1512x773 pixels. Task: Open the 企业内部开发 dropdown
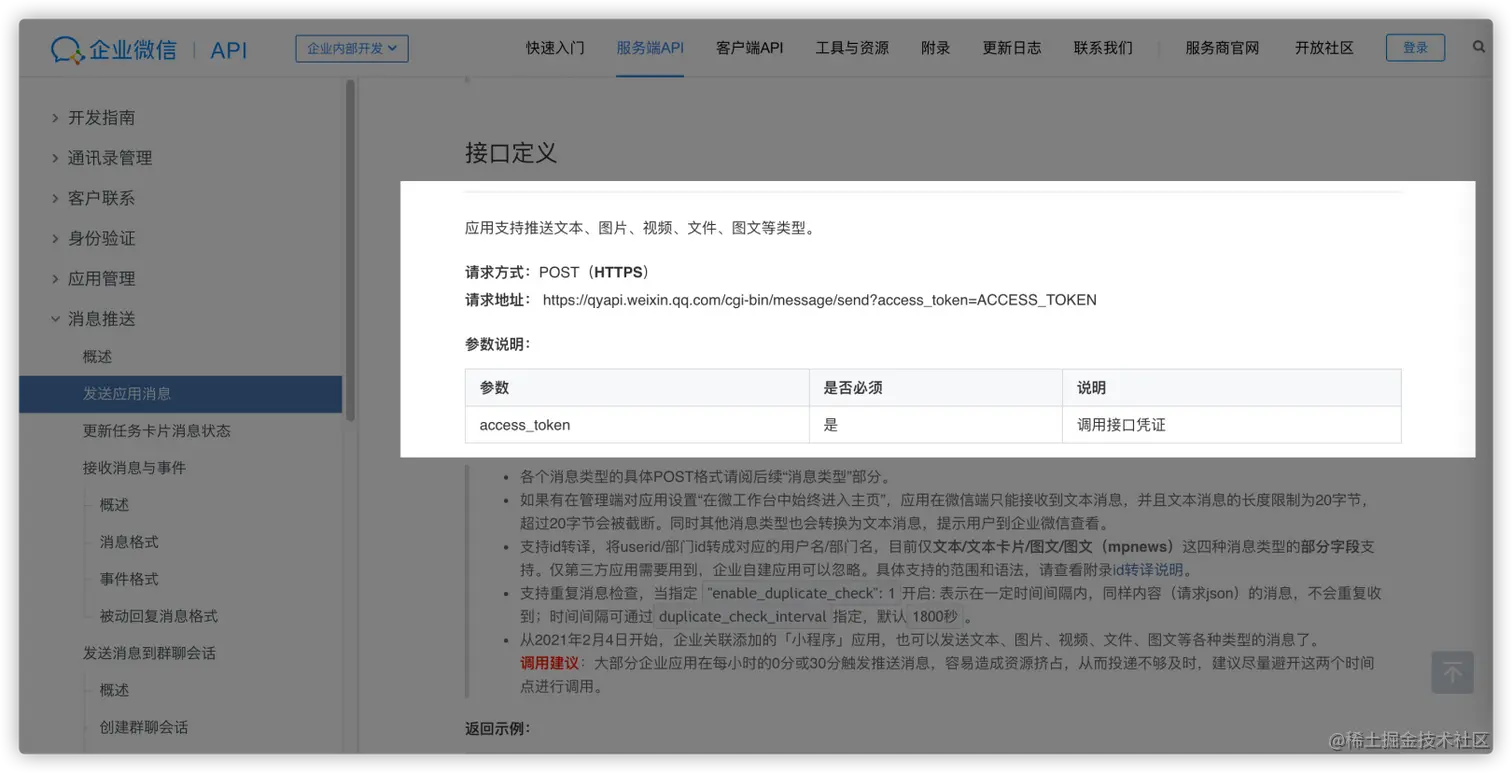coord(348,47)
